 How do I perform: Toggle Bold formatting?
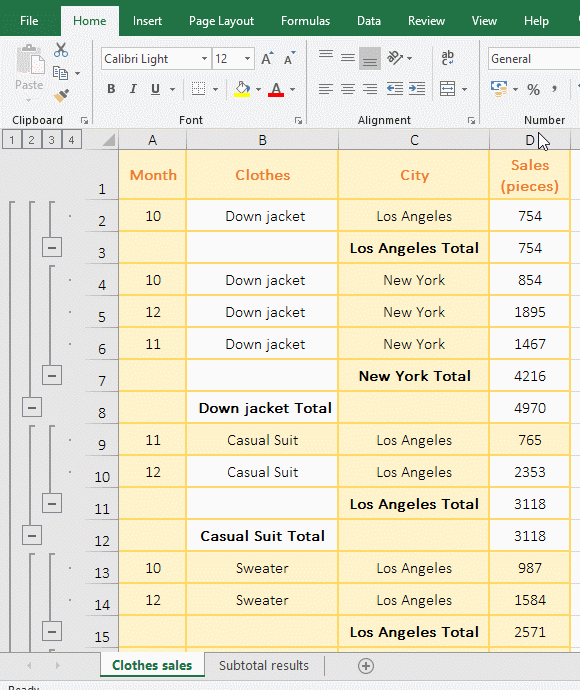tap(111, 89)
